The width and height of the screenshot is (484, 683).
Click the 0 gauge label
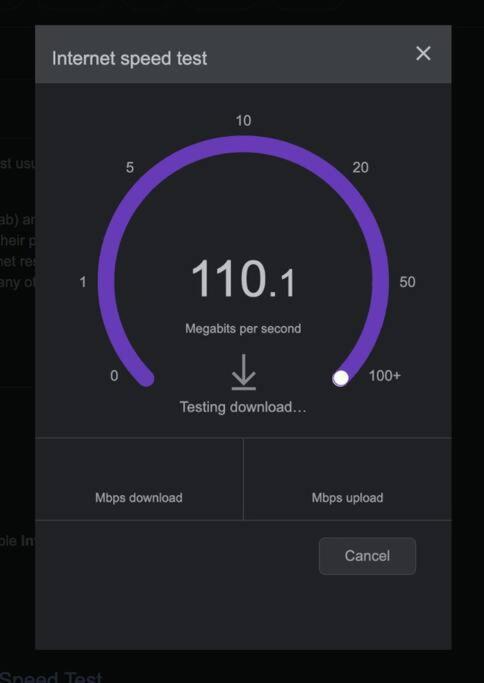[x=114, y=375]
